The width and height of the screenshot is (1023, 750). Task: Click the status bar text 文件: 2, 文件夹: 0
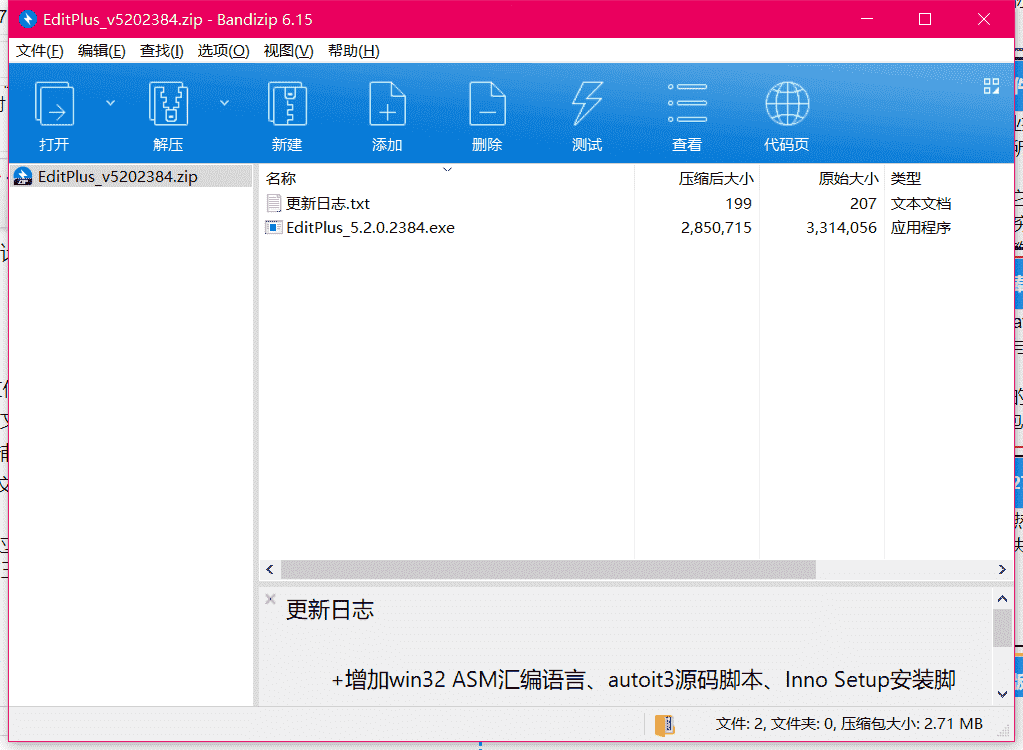point(775,723)
